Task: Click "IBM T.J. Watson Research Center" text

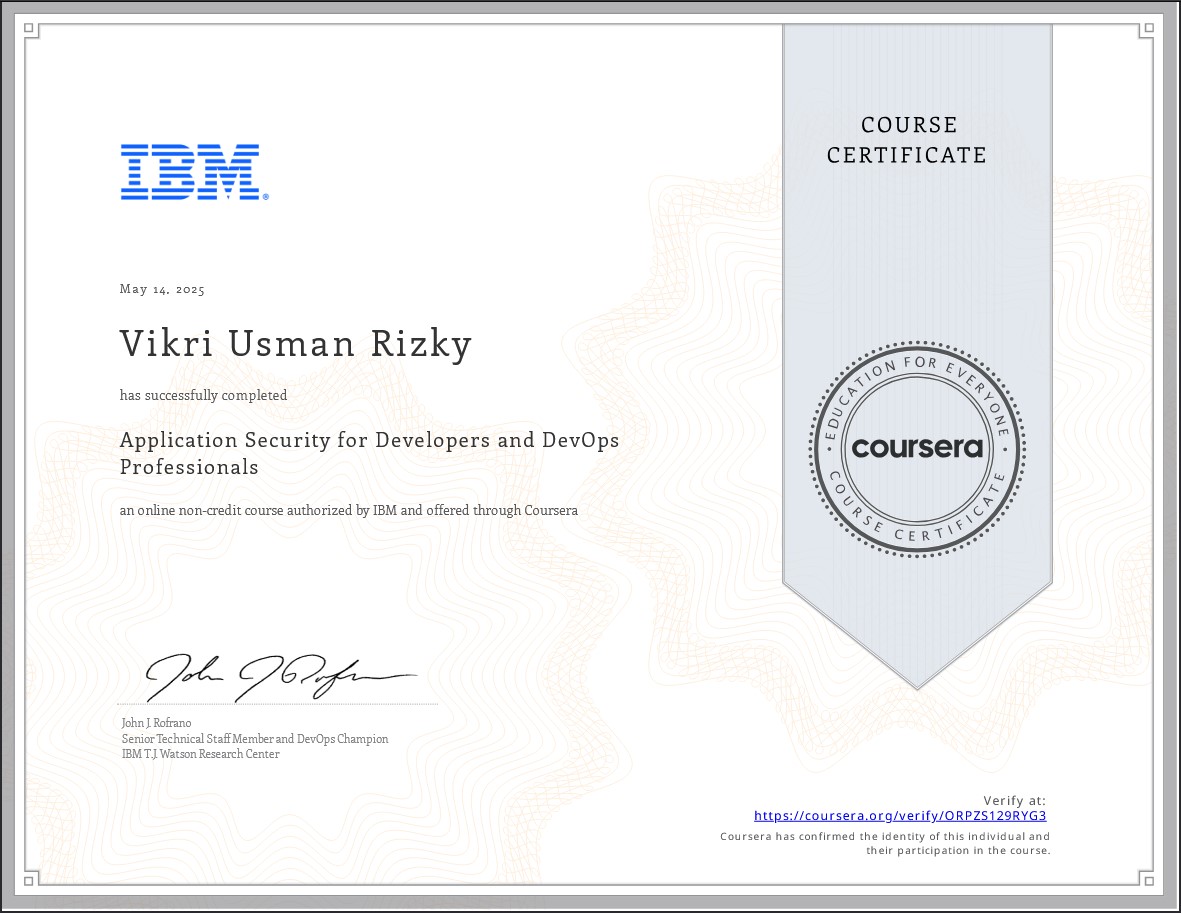Action: pyautogui.click(x=200, y=754)
